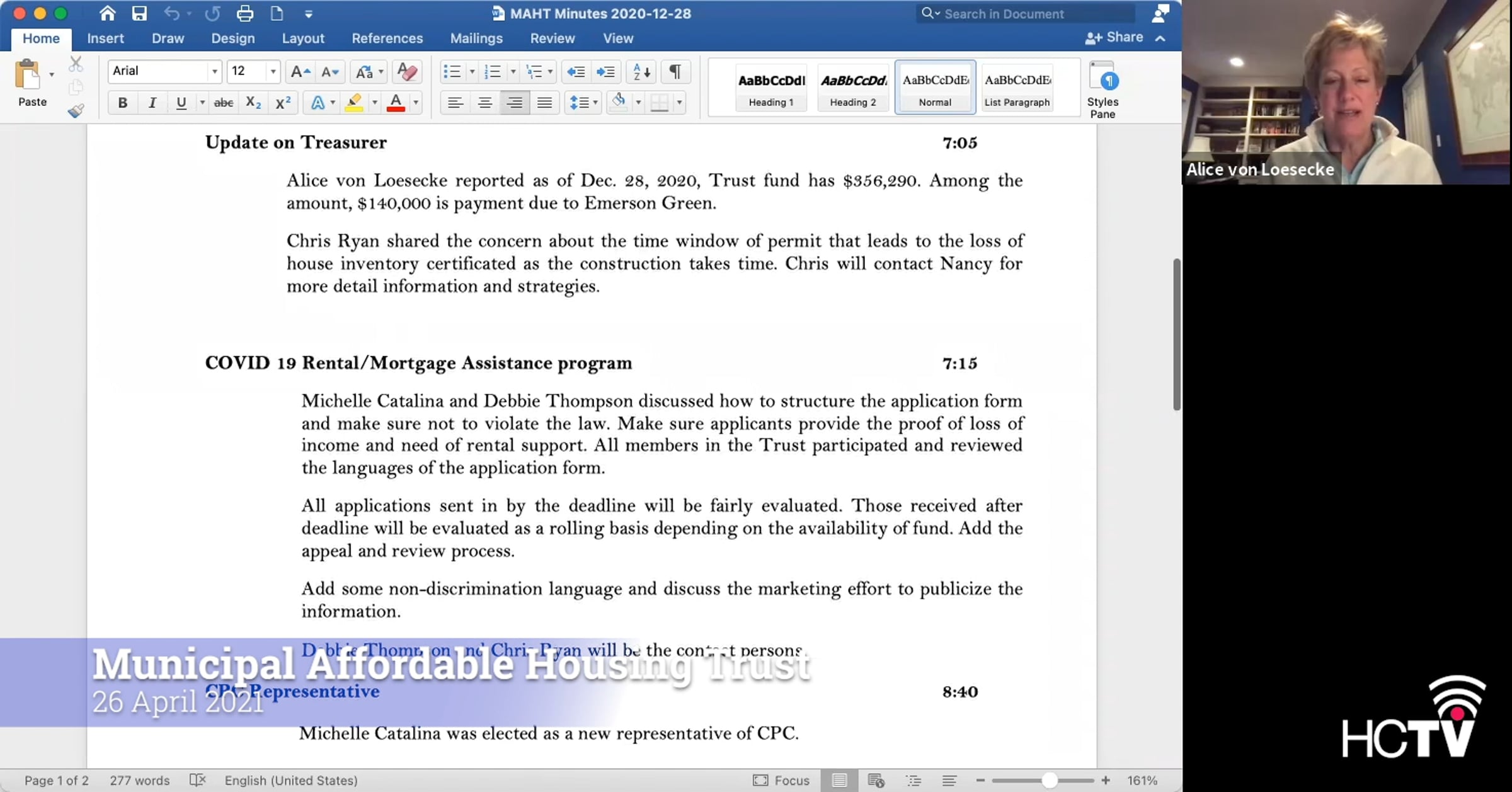Click the Home icon in title bar

point(108,13)
